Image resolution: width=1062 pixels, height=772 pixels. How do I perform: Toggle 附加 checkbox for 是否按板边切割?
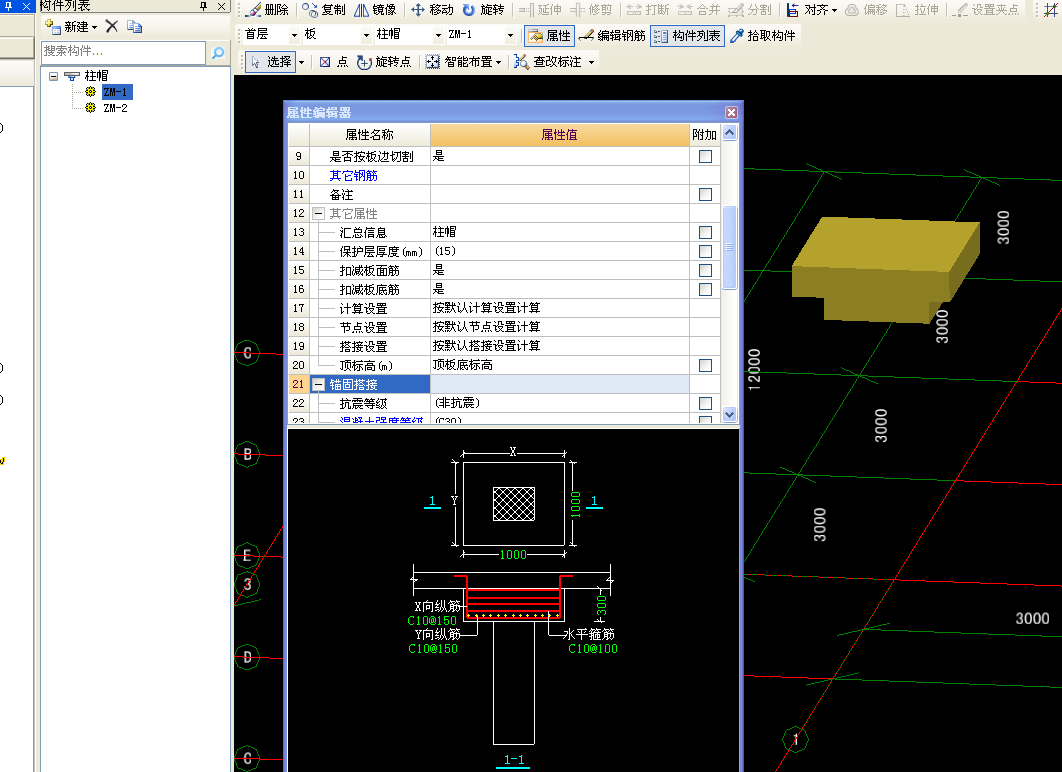705,156
